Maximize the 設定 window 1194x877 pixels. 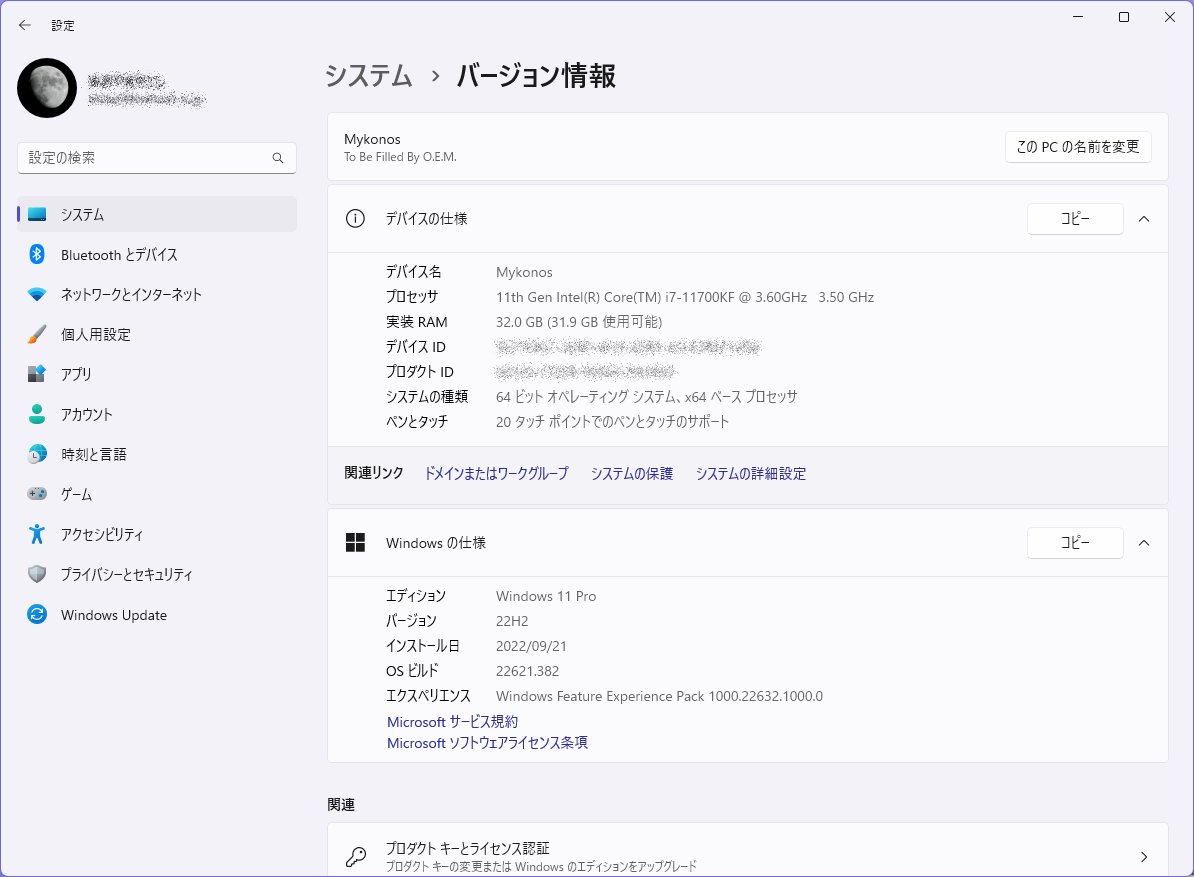tap(1123, 18)
